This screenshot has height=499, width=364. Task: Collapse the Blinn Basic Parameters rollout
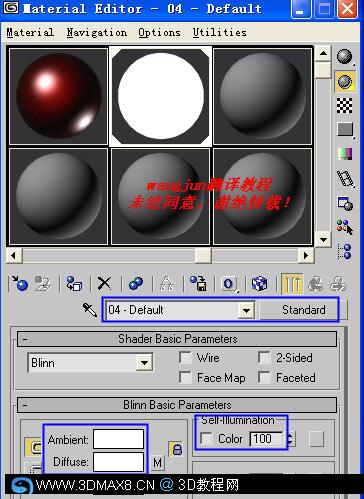pyautogui.click(x=177, y=405)
